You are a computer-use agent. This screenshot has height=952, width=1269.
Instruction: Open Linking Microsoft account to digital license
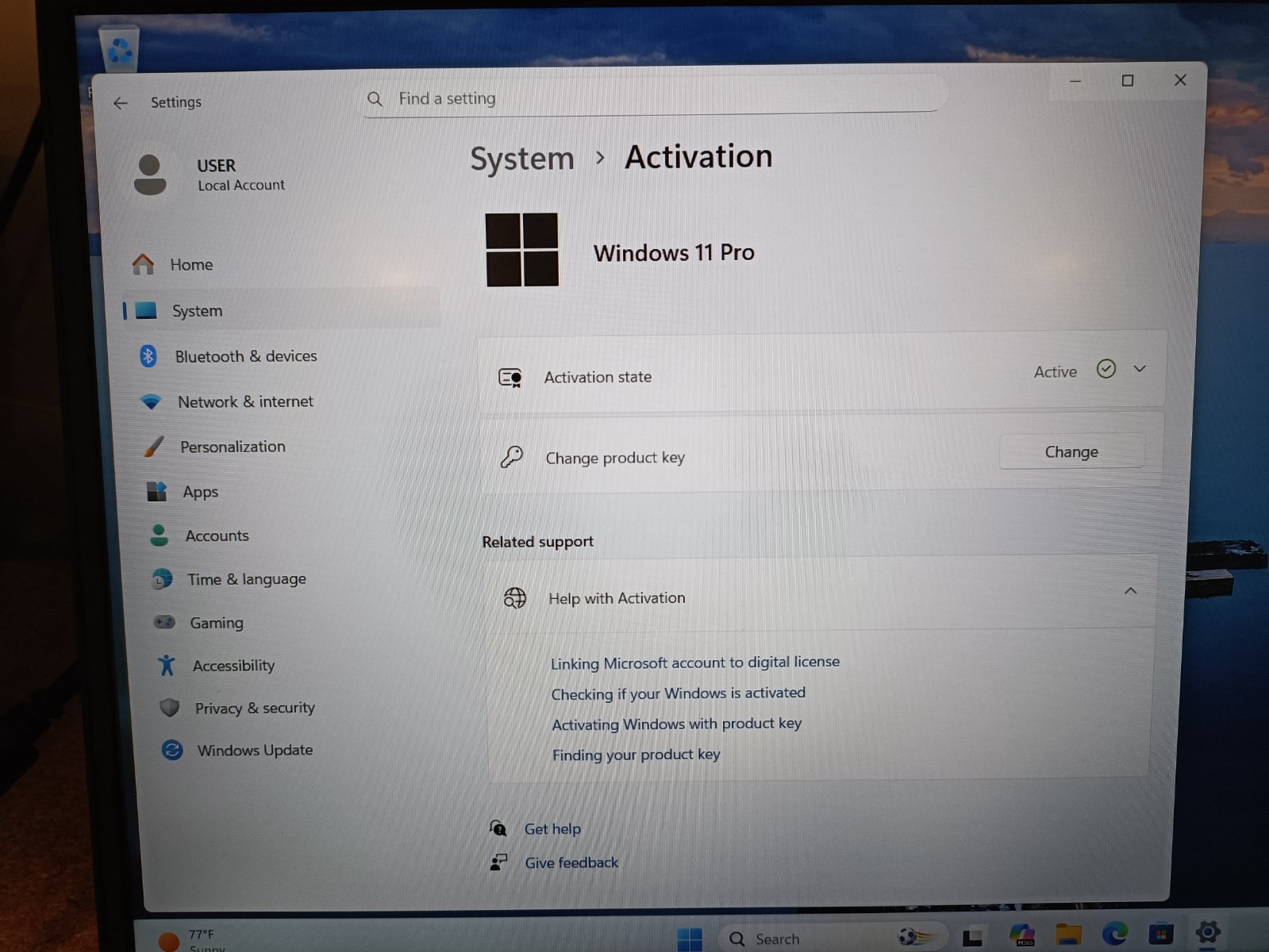click(x=695, y=662)
